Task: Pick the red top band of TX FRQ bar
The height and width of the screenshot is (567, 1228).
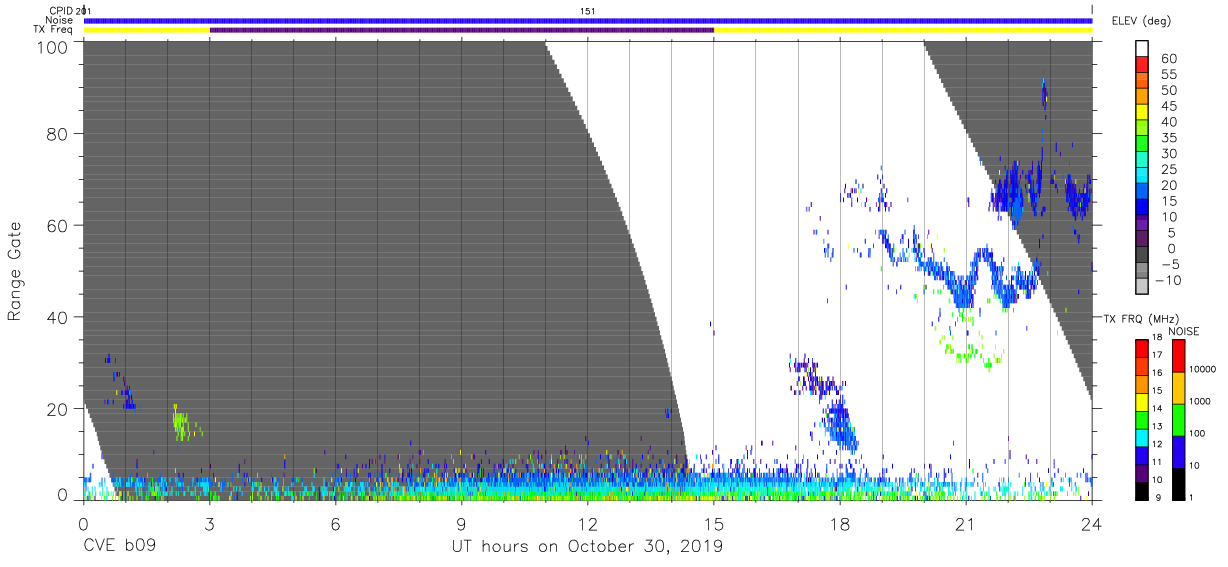Action: pyautogui.click(x=1143, y=348)
